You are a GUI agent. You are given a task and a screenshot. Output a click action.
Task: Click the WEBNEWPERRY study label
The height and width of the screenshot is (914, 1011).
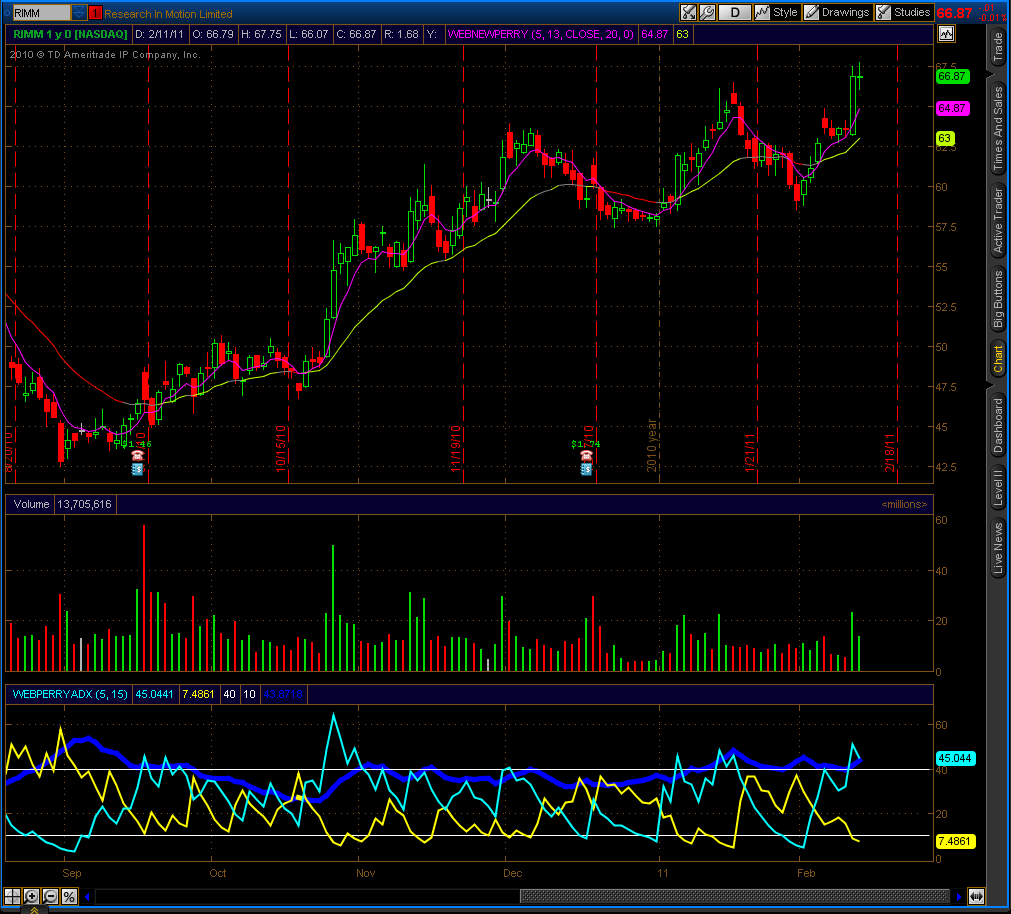click(540, 34)
